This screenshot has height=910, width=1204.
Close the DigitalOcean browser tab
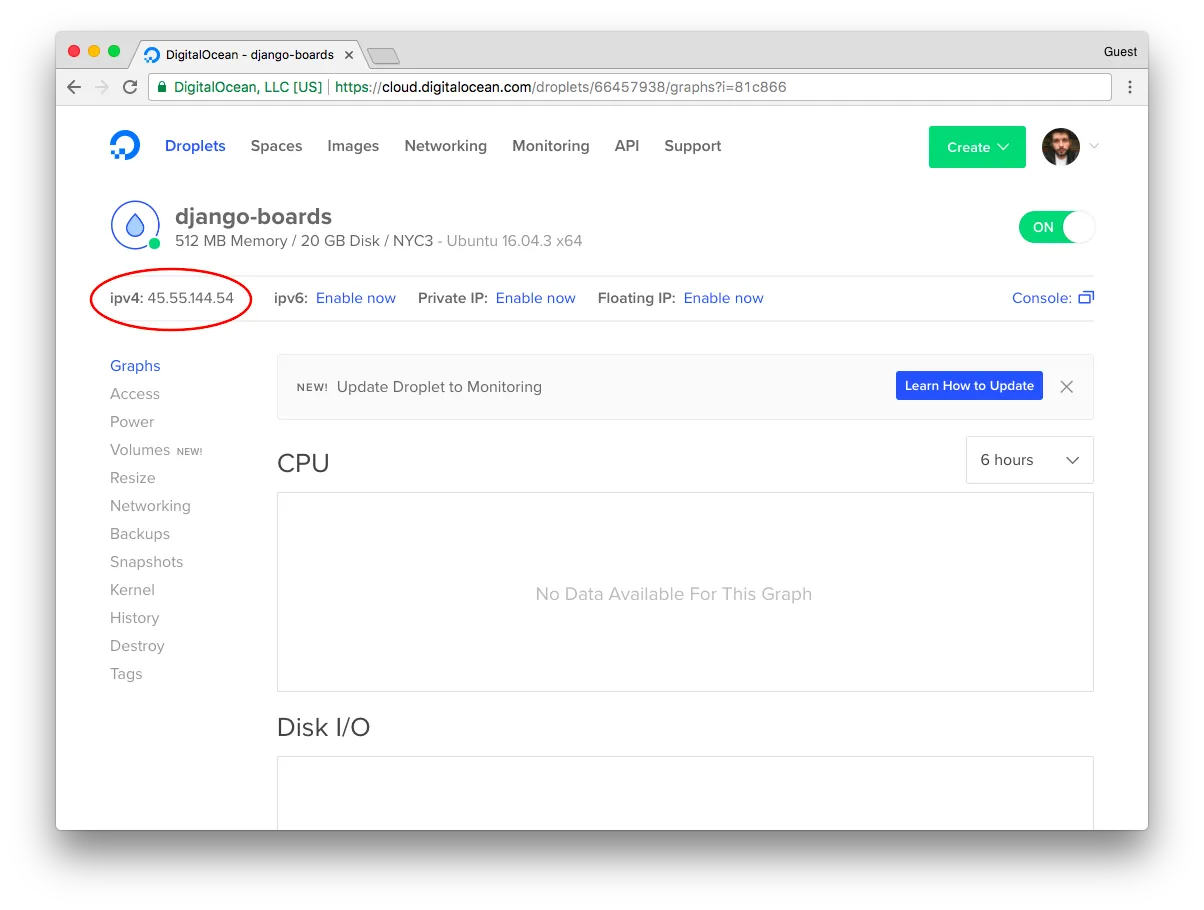(x=349, y=54)
